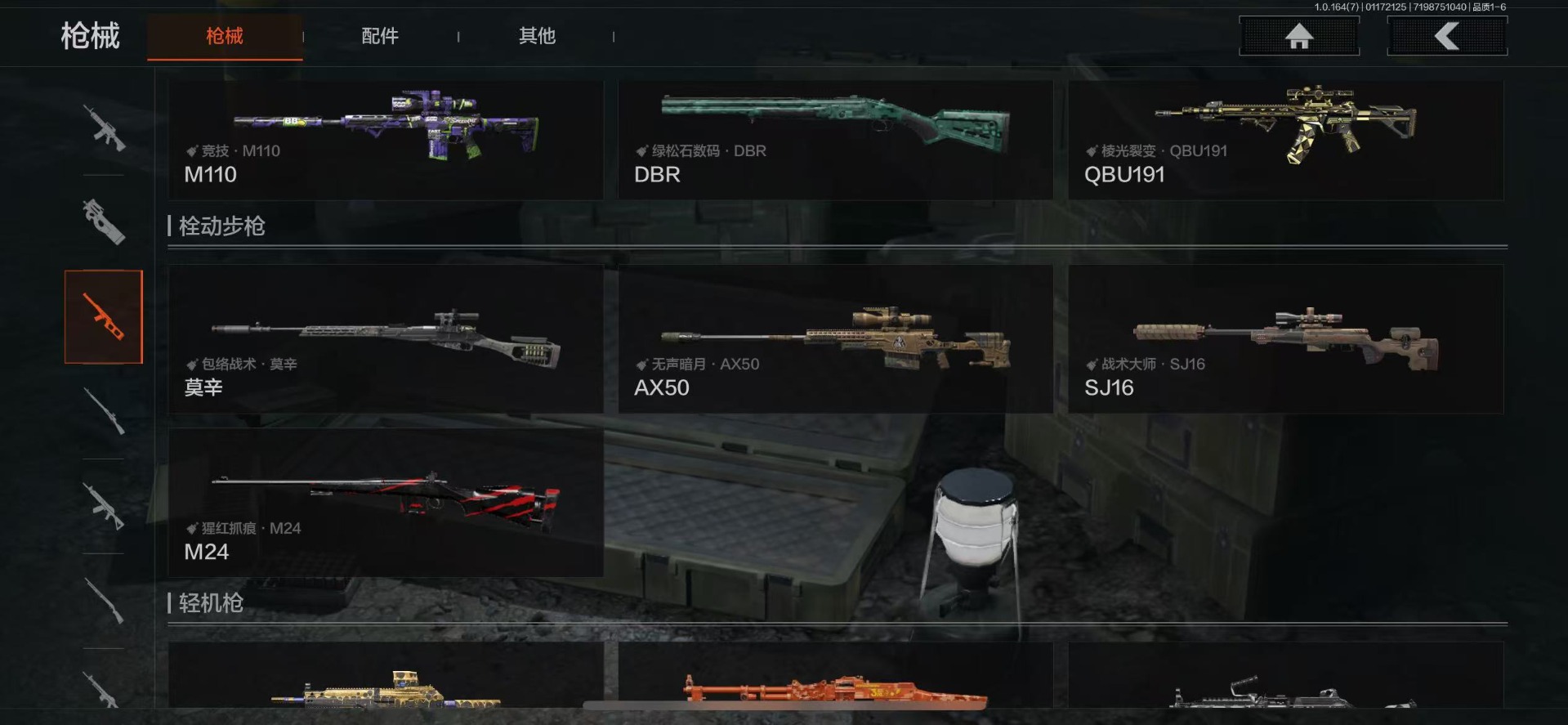Select the AX50 sniper card
Screen dimensions: 1568x725
pyautogui.click(x=835, y=338)
